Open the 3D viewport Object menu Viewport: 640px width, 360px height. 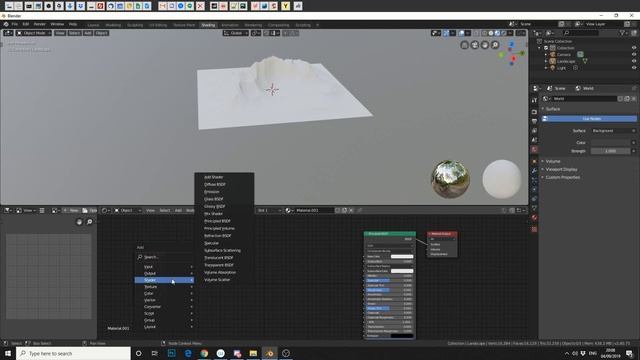tap(101, 33)
